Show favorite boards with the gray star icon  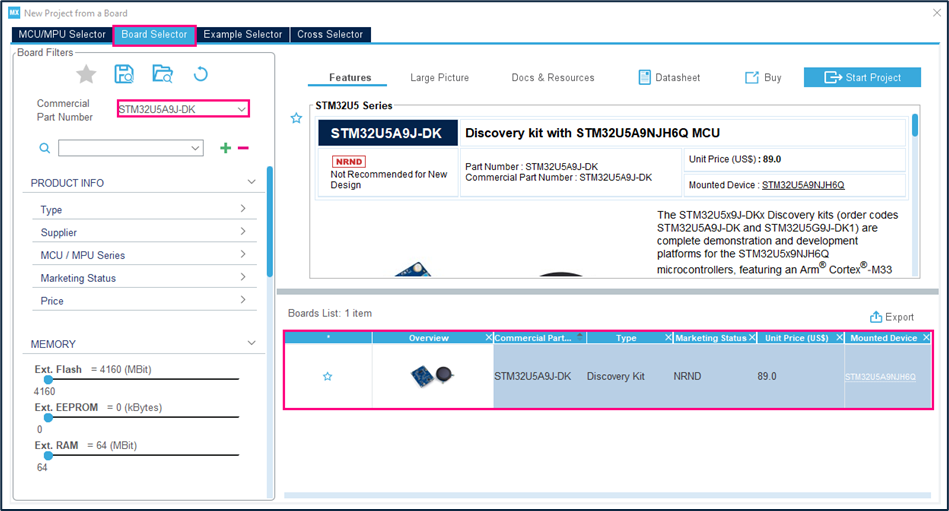pyautogui.click(x=86, y=74)
